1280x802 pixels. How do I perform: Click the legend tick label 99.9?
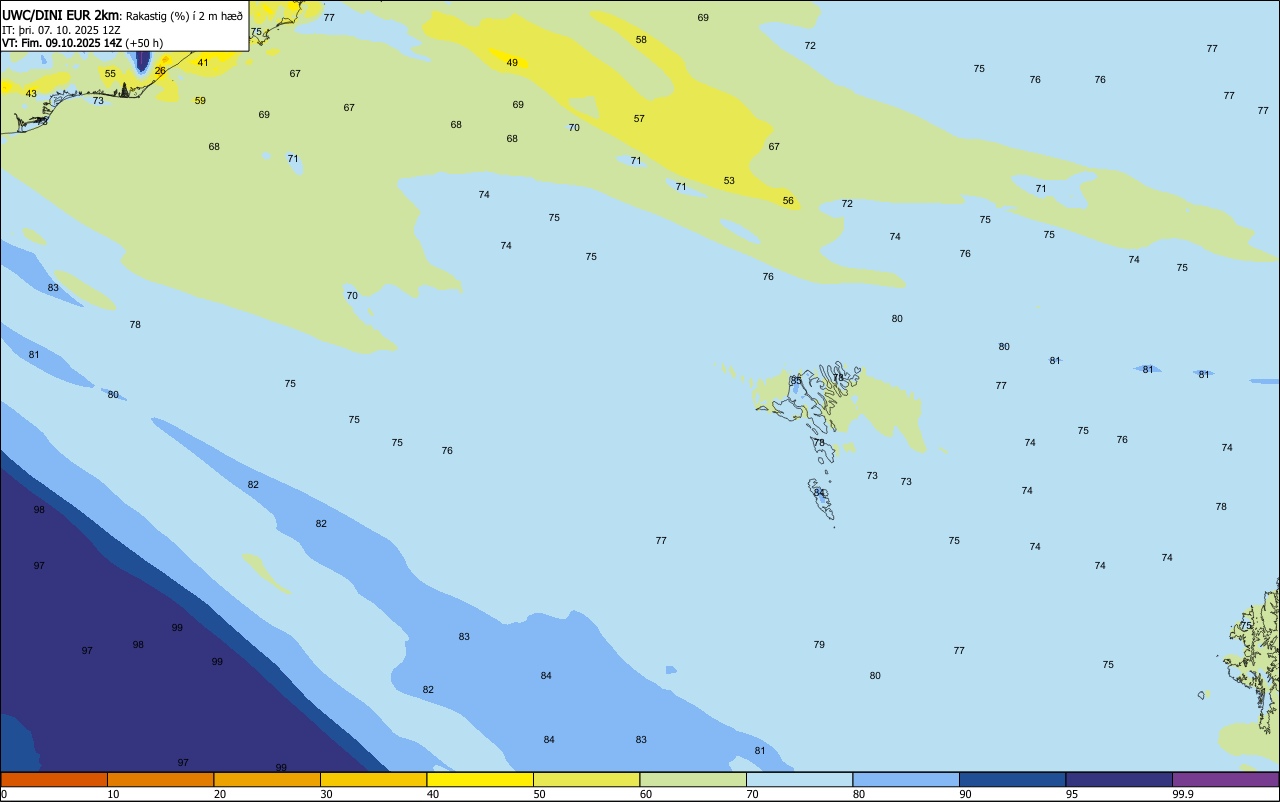pyautogui.click(x=1183, y=794)
